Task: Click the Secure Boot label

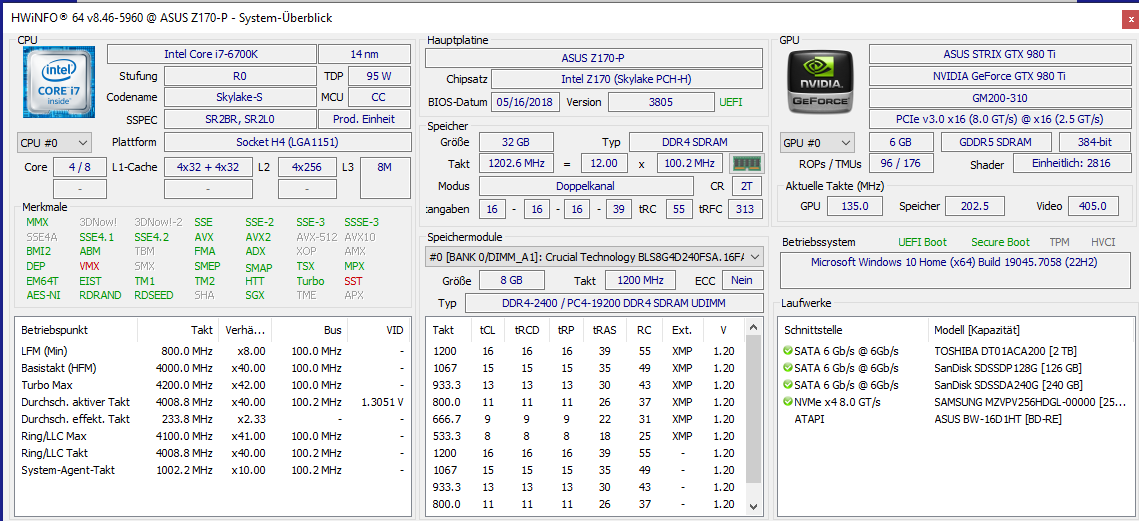Action: (x=1000, y=242)
